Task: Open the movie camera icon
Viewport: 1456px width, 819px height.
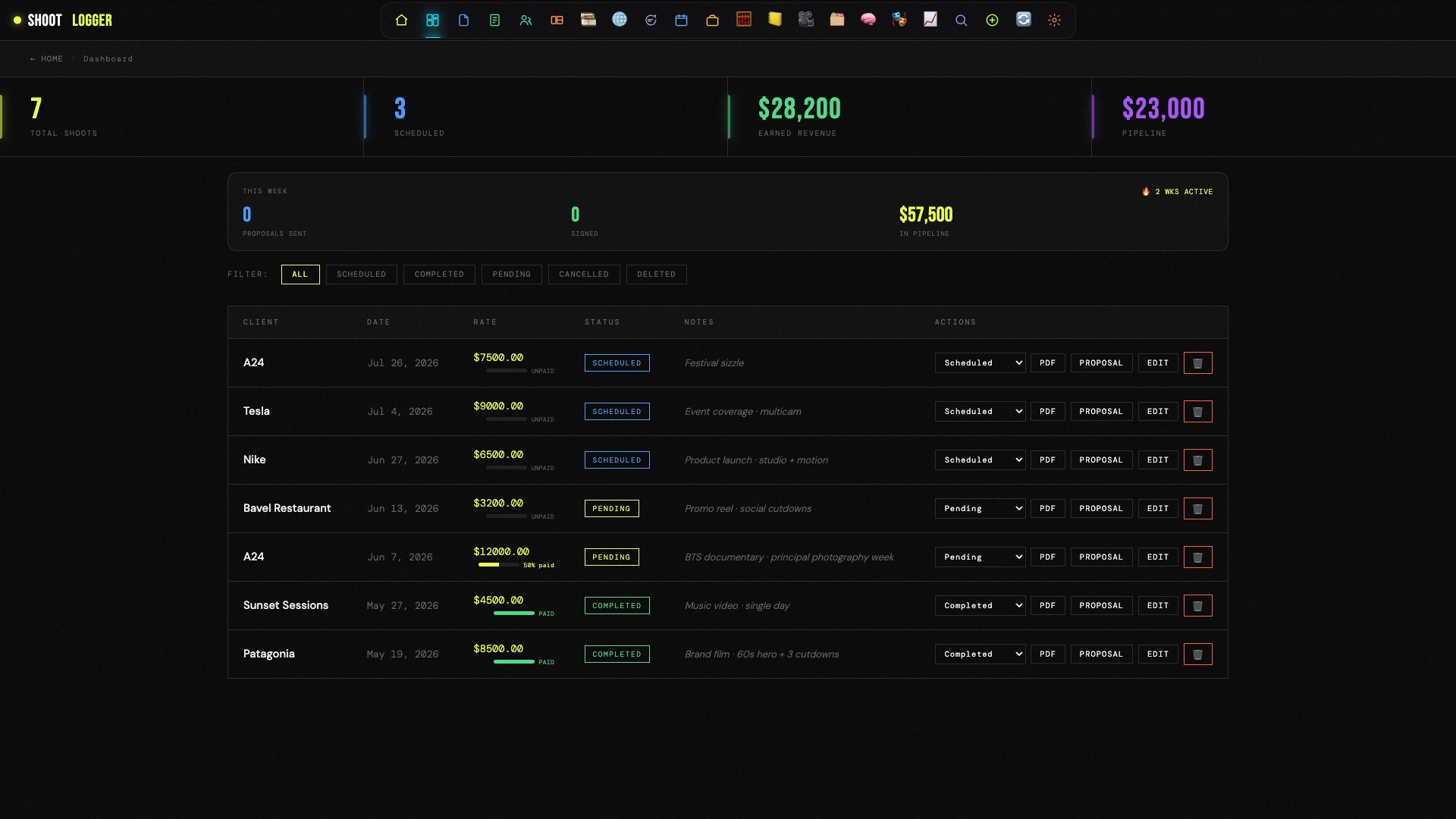Action: point(805,20)
